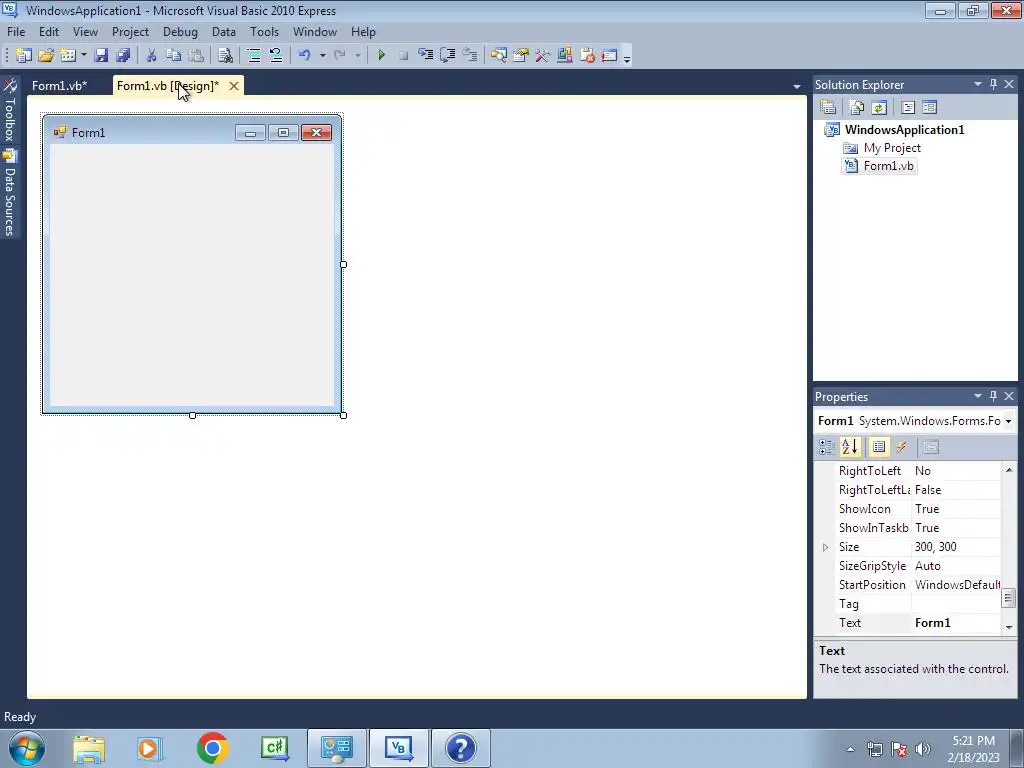The image size is (1024, 768).
Task: Select WindowsApplication1 in Solution Explorer
Action: [x=904, y=129]
